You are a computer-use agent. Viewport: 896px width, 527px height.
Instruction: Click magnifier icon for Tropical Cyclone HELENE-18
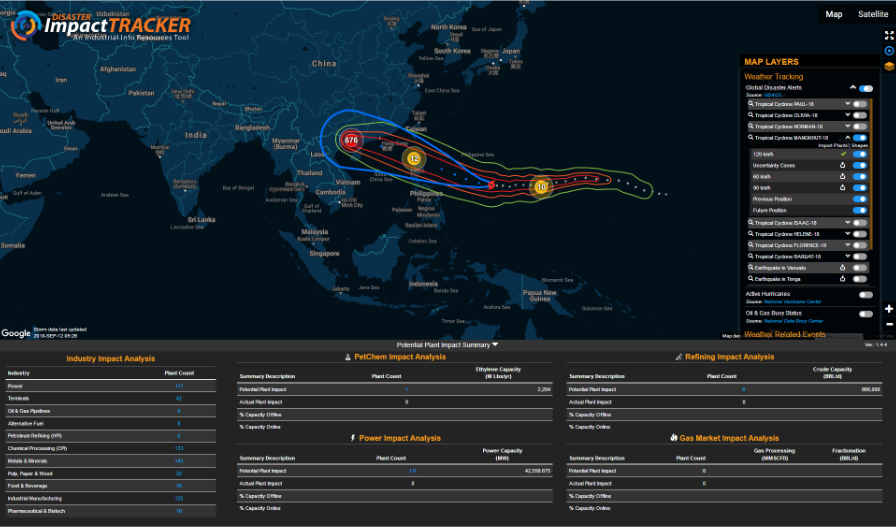point(751,234)
